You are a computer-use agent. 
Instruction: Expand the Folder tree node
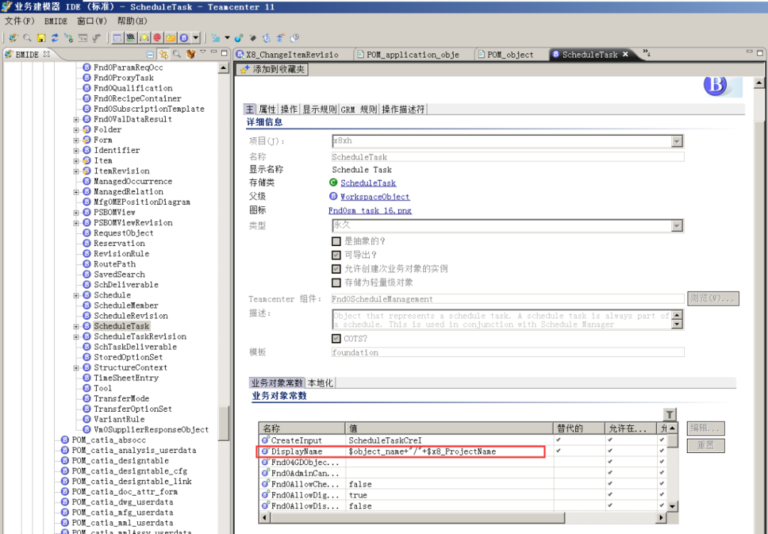pos(76,130)
